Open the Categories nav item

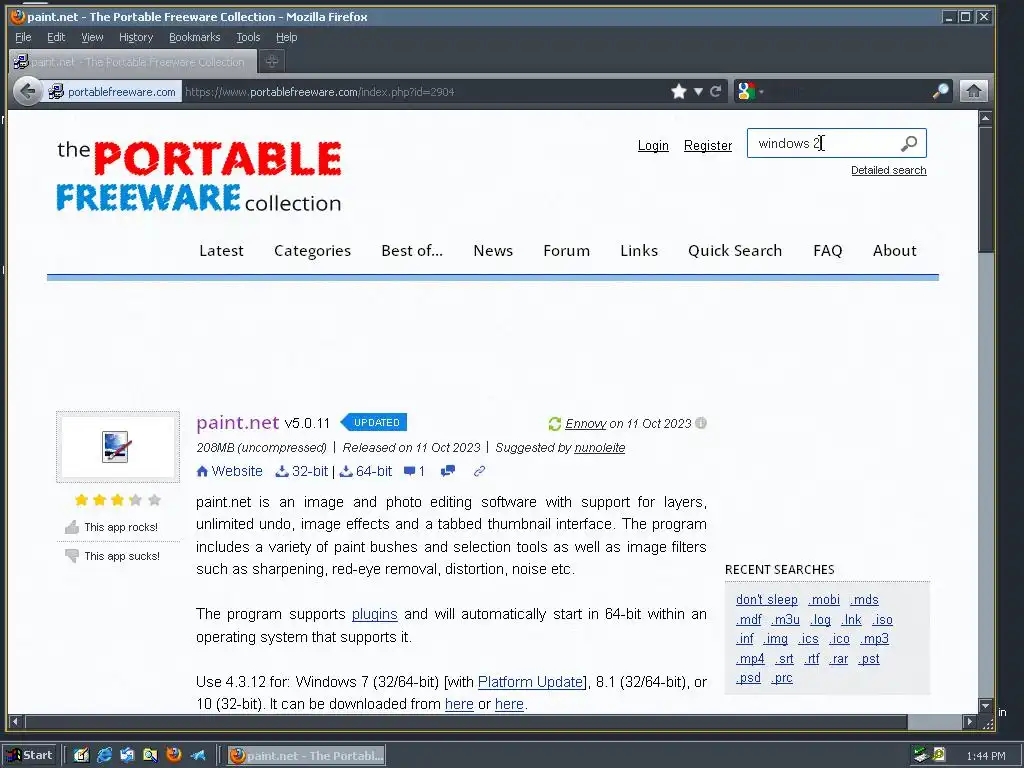pyautogui.click(x=312, y=251)
